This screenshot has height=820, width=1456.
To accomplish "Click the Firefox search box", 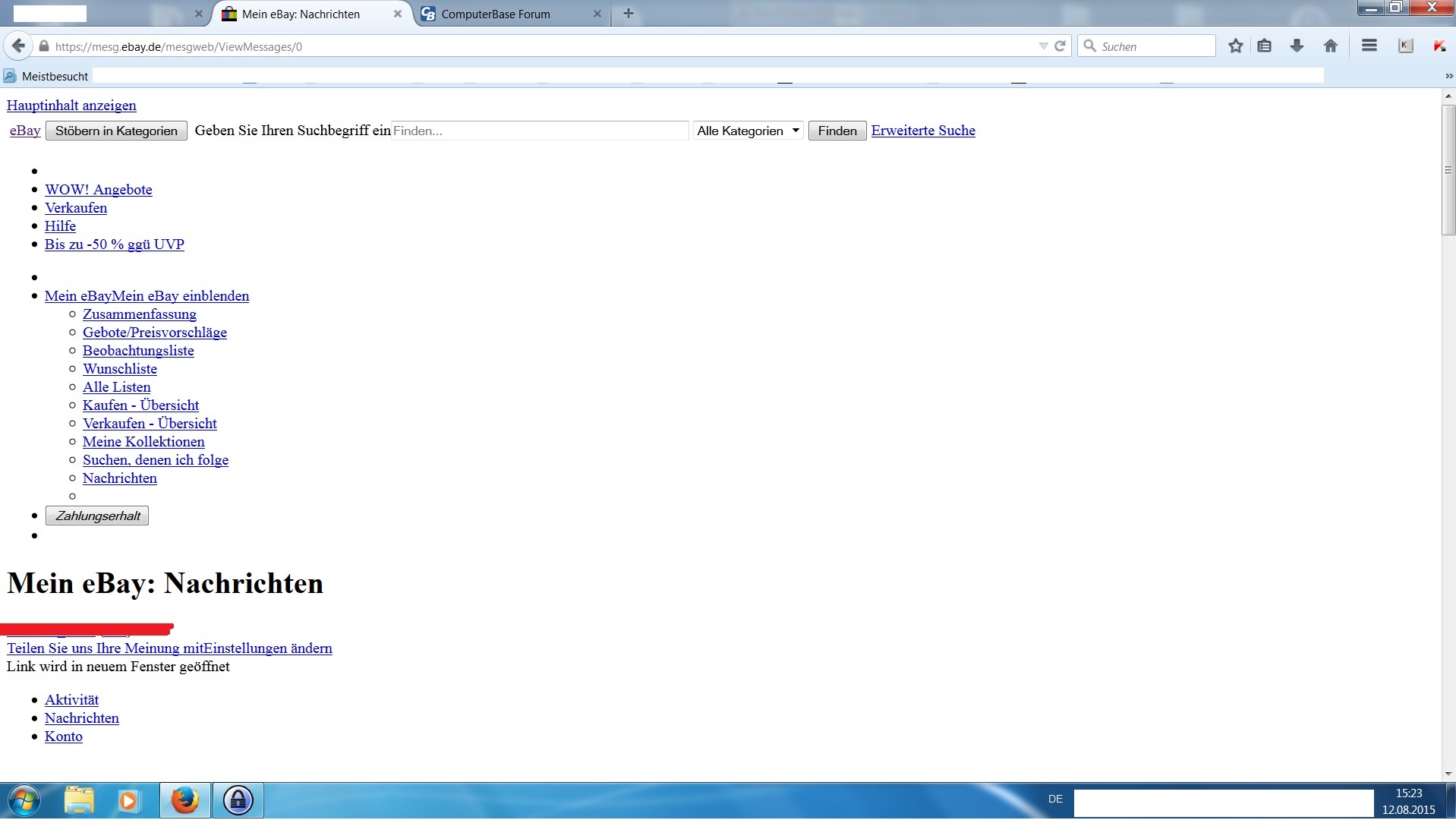I will [x=1147, y=46].
